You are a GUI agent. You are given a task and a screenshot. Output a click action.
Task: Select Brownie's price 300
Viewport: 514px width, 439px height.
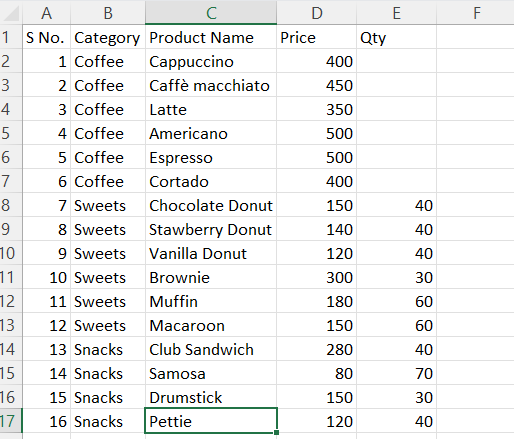tap(316, 277)
